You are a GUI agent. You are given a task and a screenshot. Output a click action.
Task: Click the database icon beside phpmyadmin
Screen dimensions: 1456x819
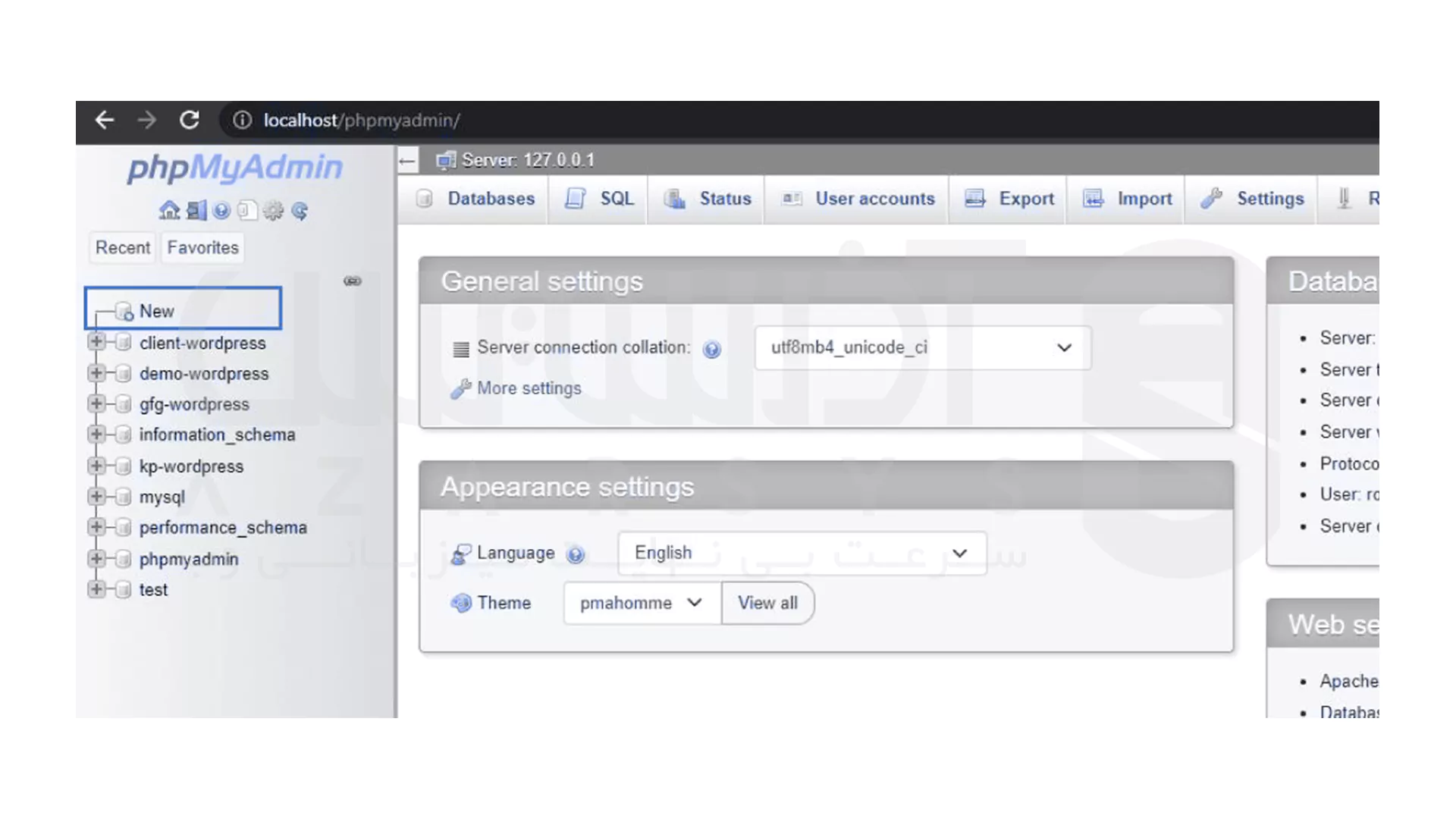(x=124, y=560)
